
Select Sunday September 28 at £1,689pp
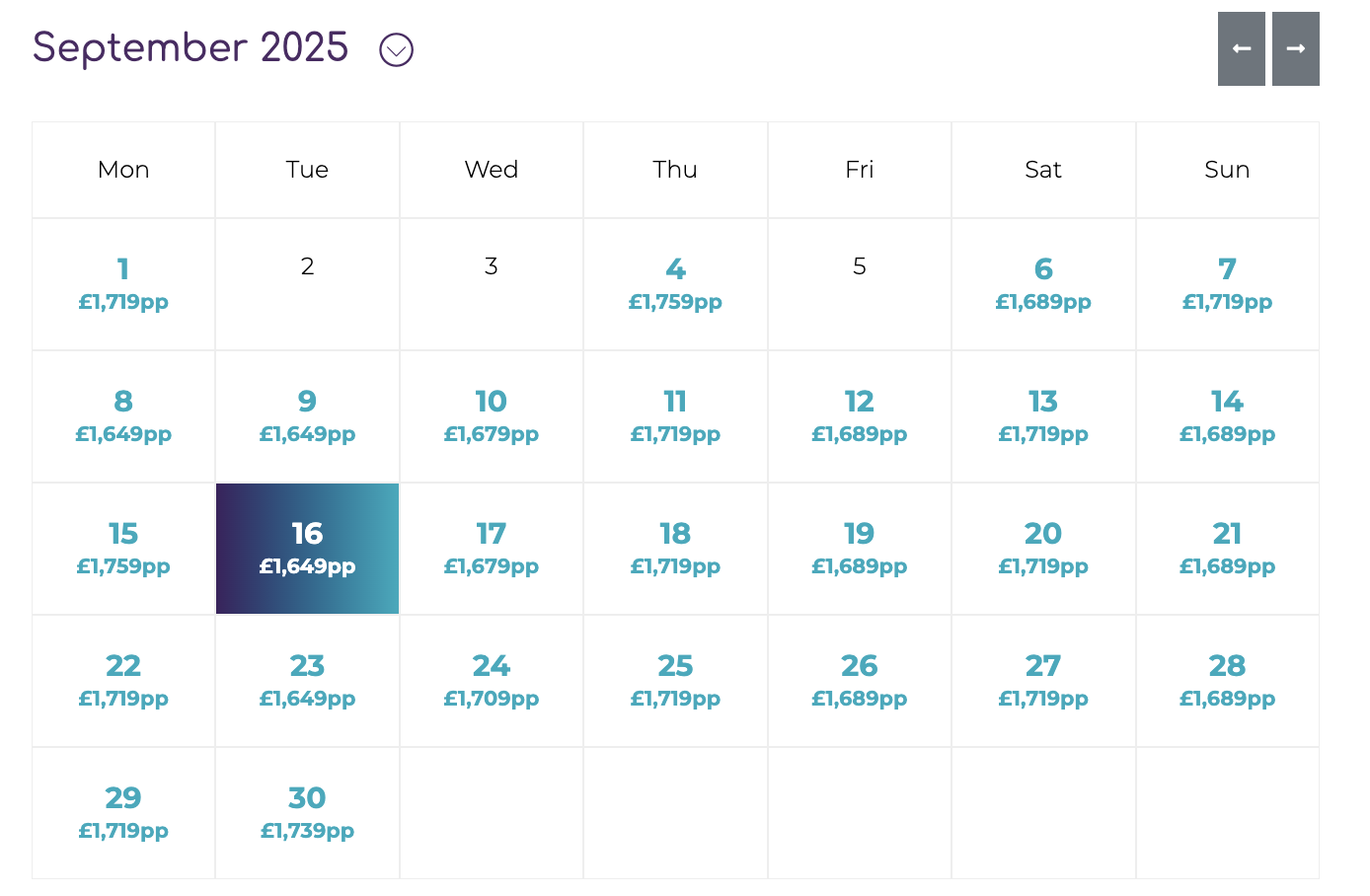click(1227, 681)
